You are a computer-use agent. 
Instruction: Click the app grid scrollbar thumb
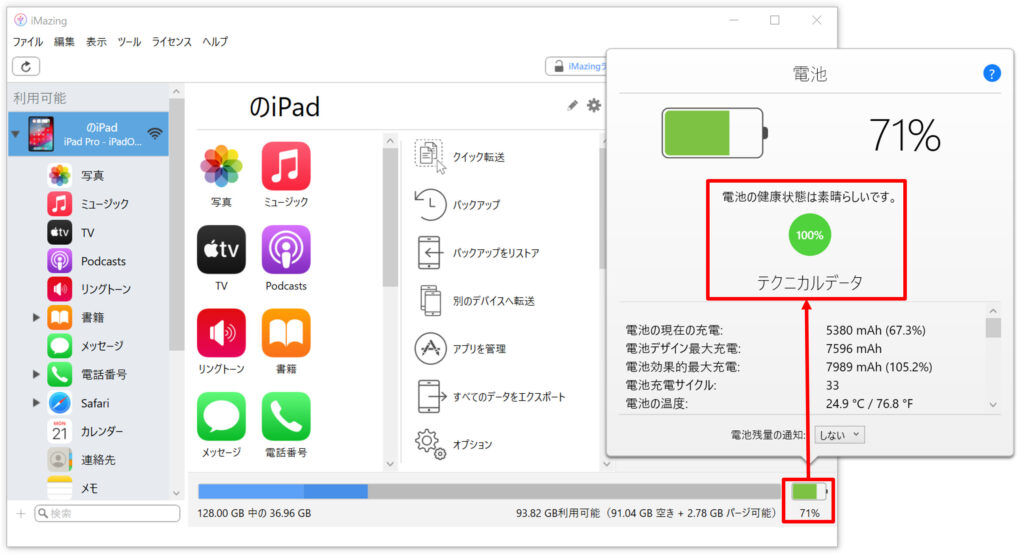tap(390, 217)
